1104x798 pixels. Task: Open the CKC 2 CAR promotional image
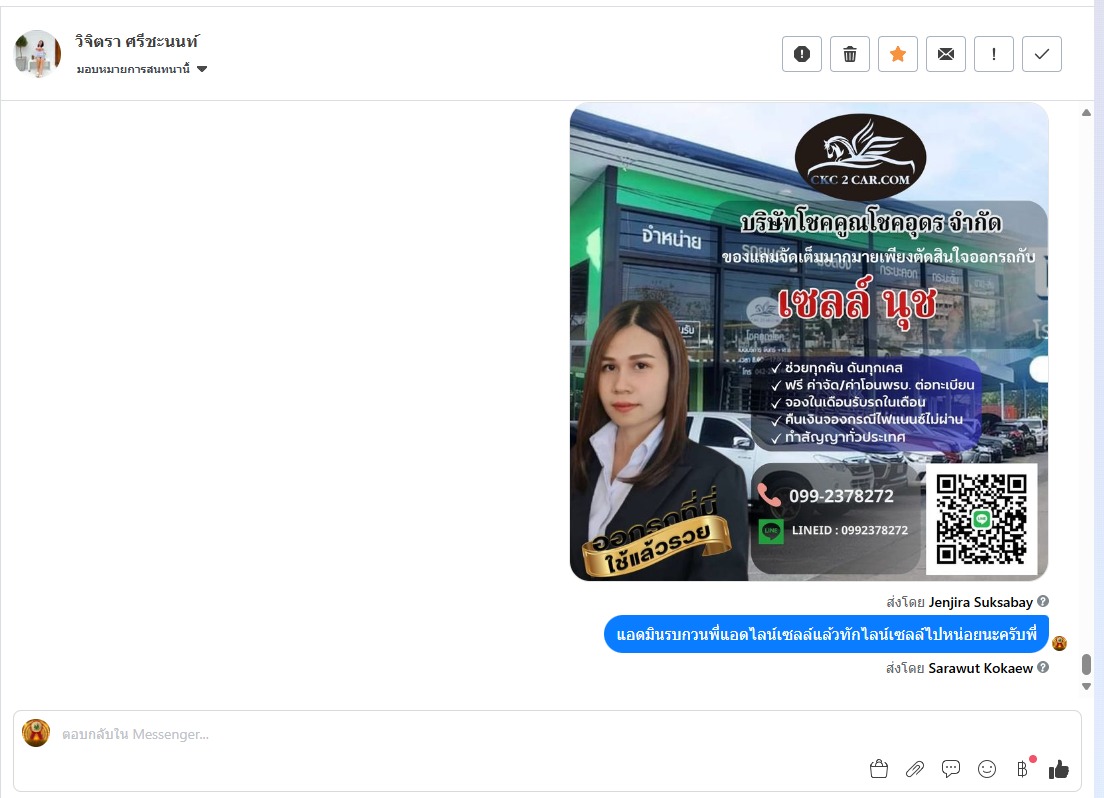point(809,342)
